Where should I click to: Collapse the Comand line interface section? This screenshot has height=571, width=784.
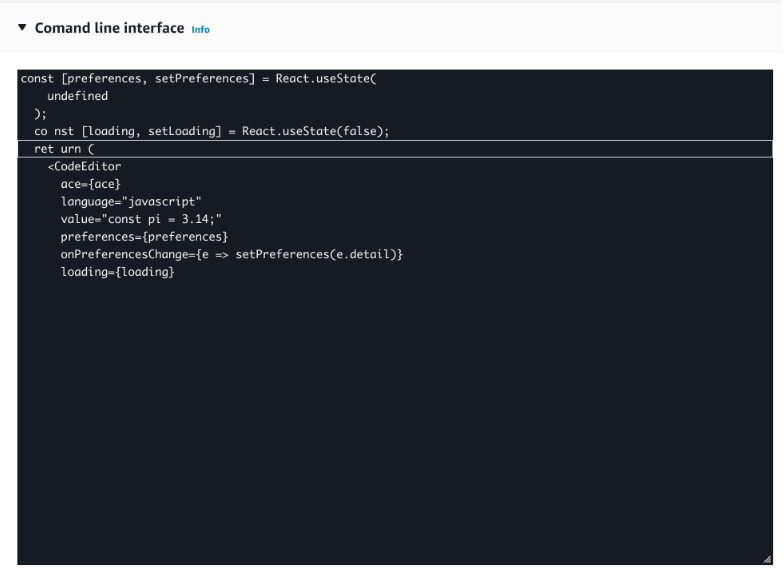point(22,28)
